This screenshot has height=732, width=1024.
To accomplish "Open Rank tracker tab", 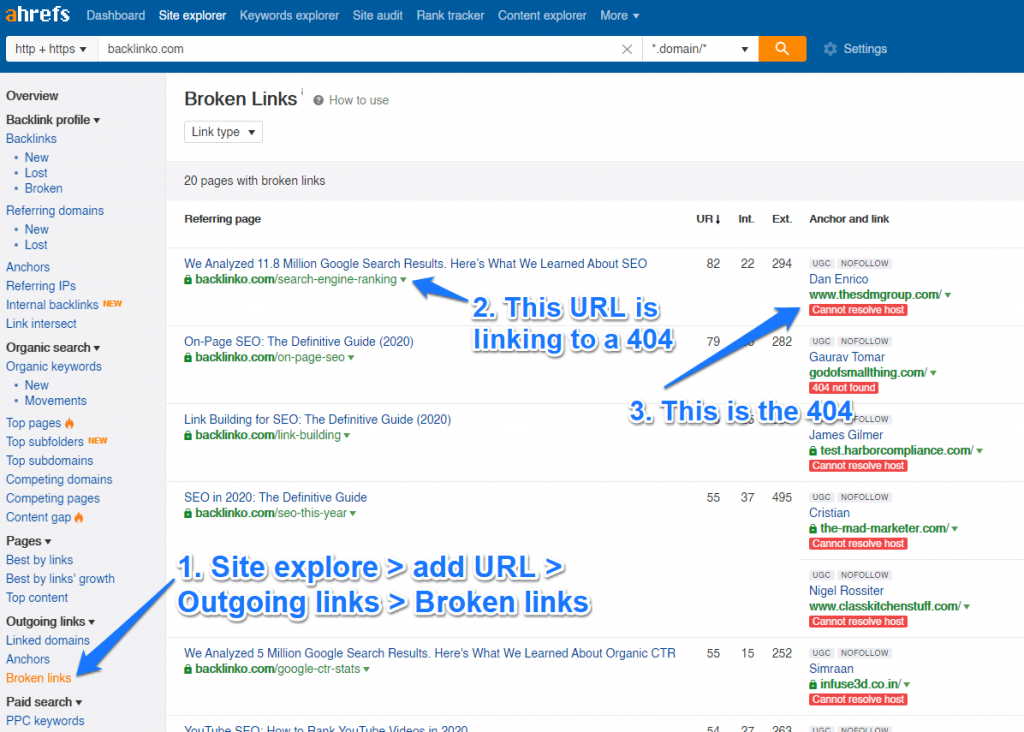I will click(451, 15).
